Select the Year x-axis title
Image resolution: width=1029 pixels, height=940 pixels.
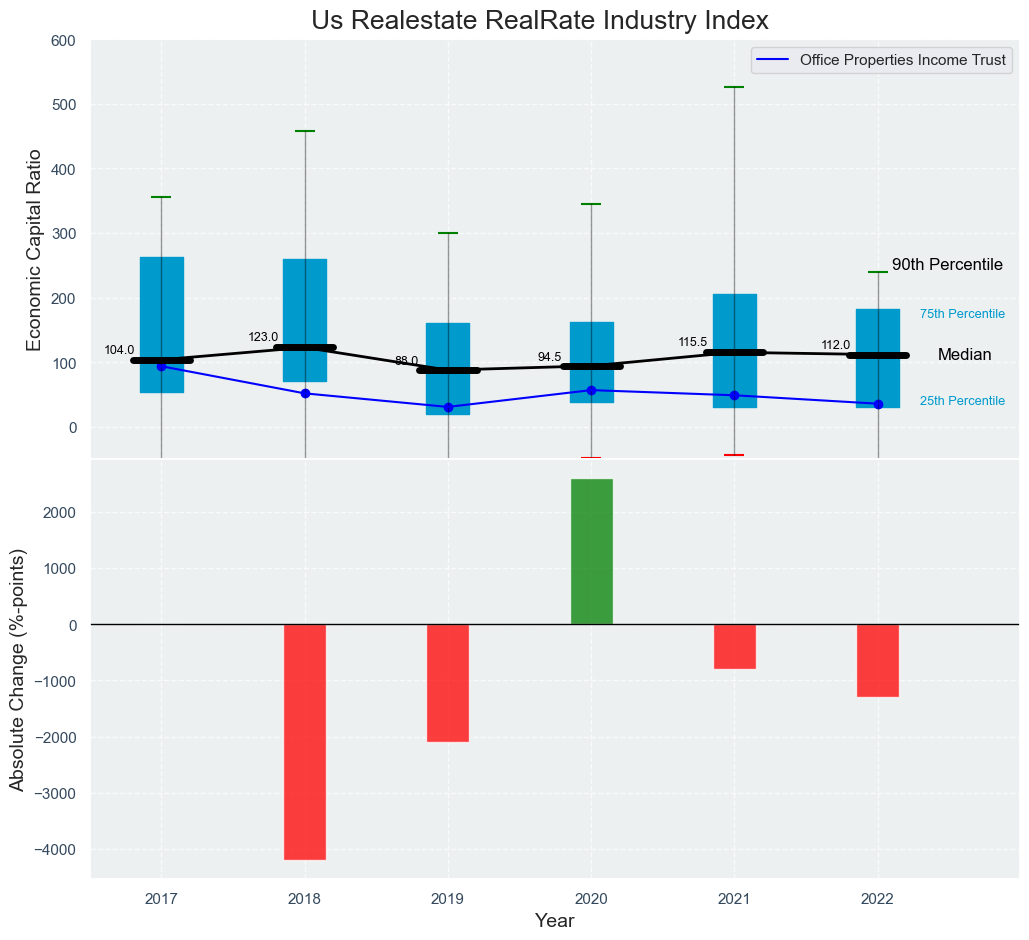tap(554, 920)
